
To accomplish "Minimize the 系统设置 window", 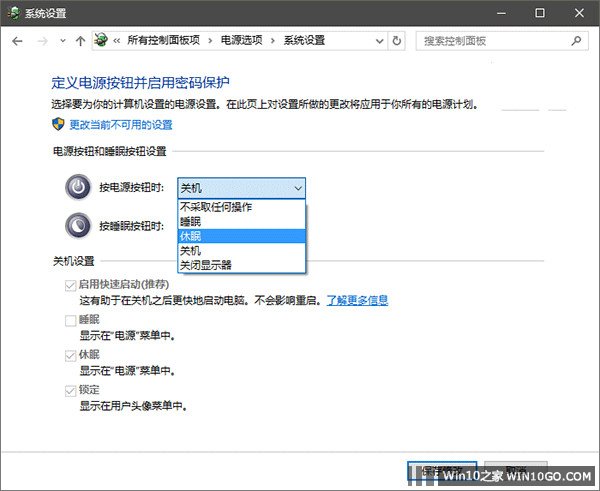I will click(x=501, y=13).
